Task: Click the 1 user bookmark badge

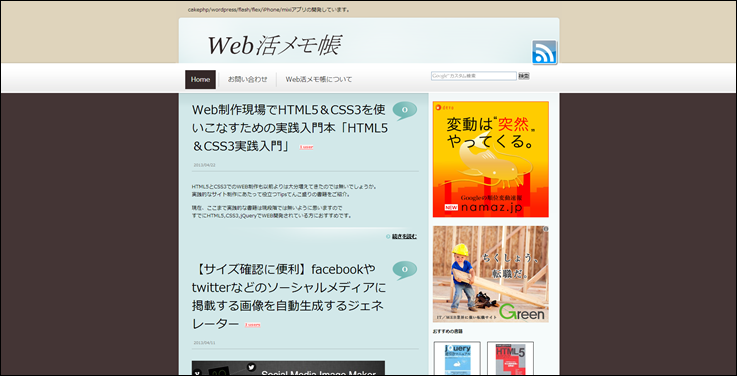Action: 306,147
